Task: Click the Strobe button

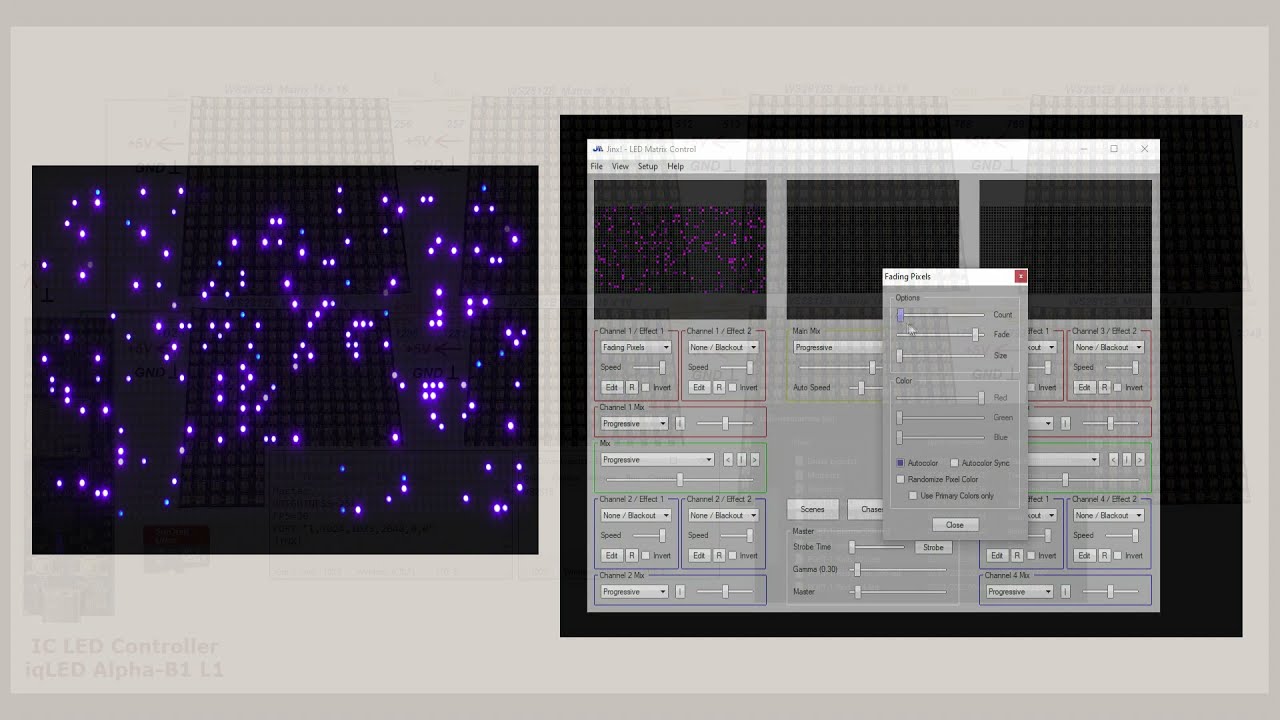Action: click(933, 547)
